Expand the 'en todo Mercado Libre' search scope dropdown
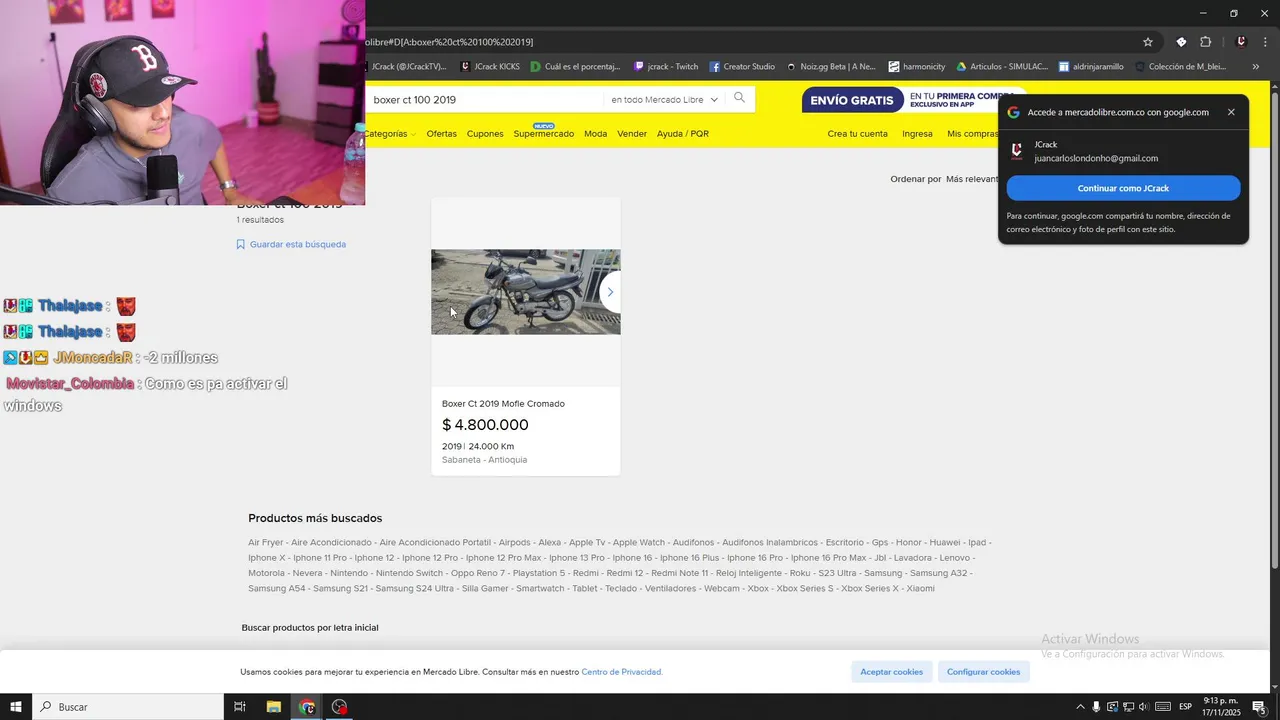The image size is (1280, 720). coord(665,100)
